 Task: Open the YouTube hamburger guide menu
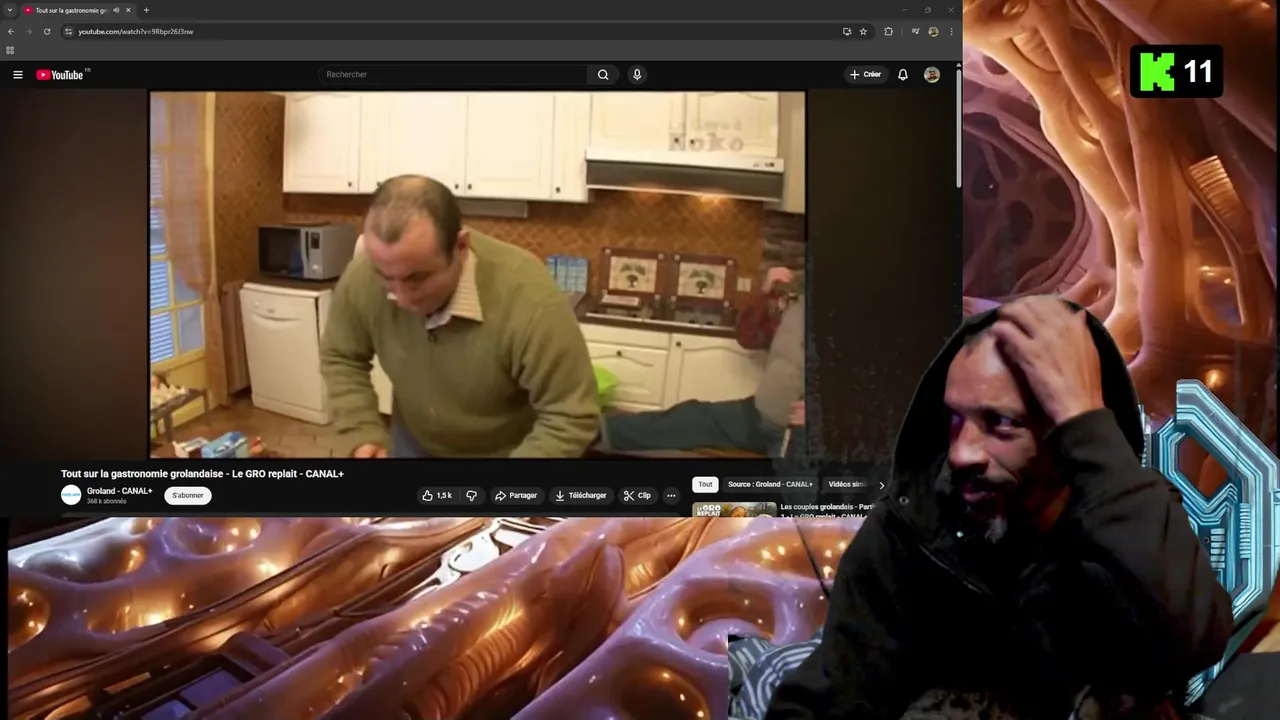point(17,75)
